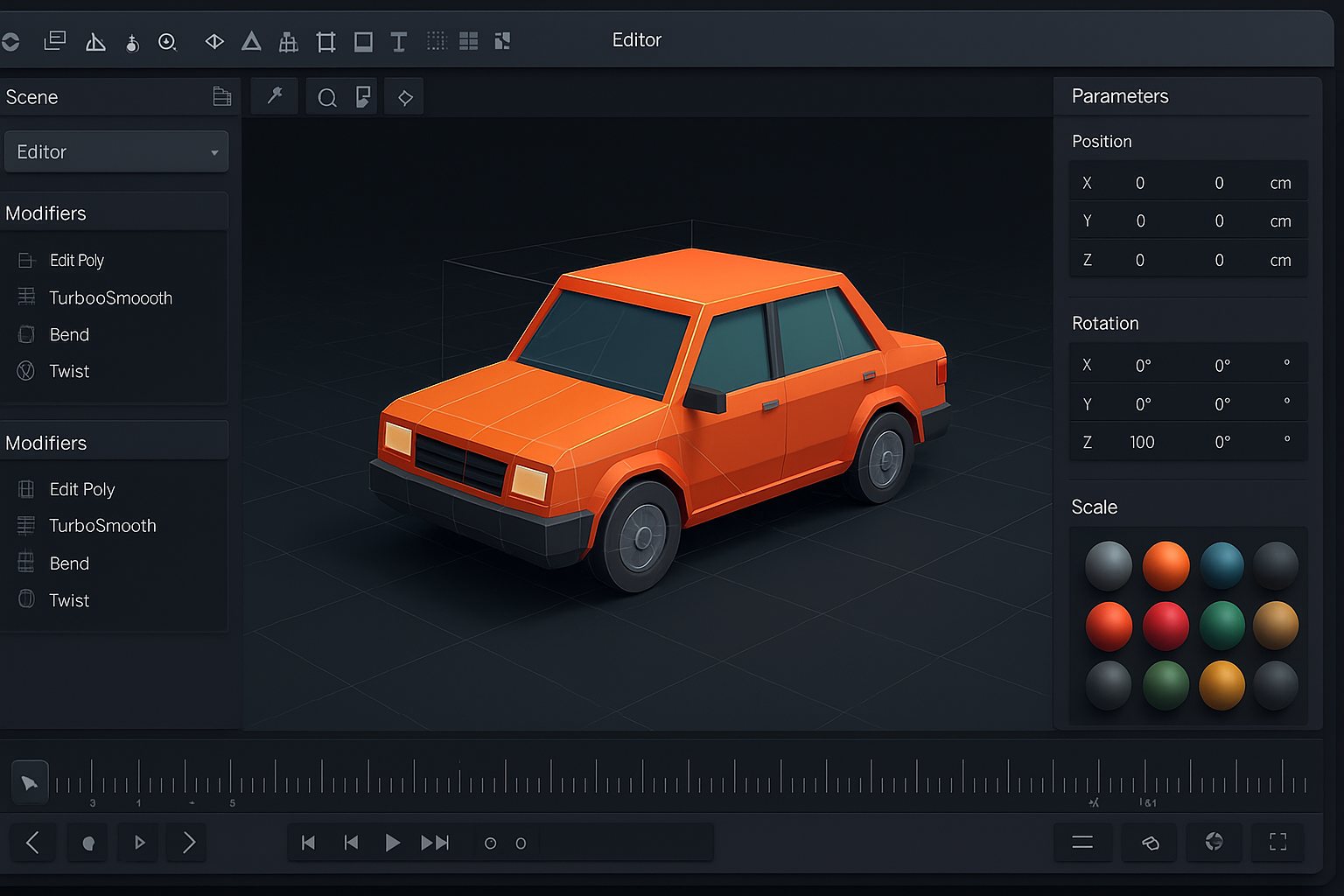Screen dimensions: 1344x896
Task: Open the Editor dropdown in Scene panel
Action: pos(116,152)
